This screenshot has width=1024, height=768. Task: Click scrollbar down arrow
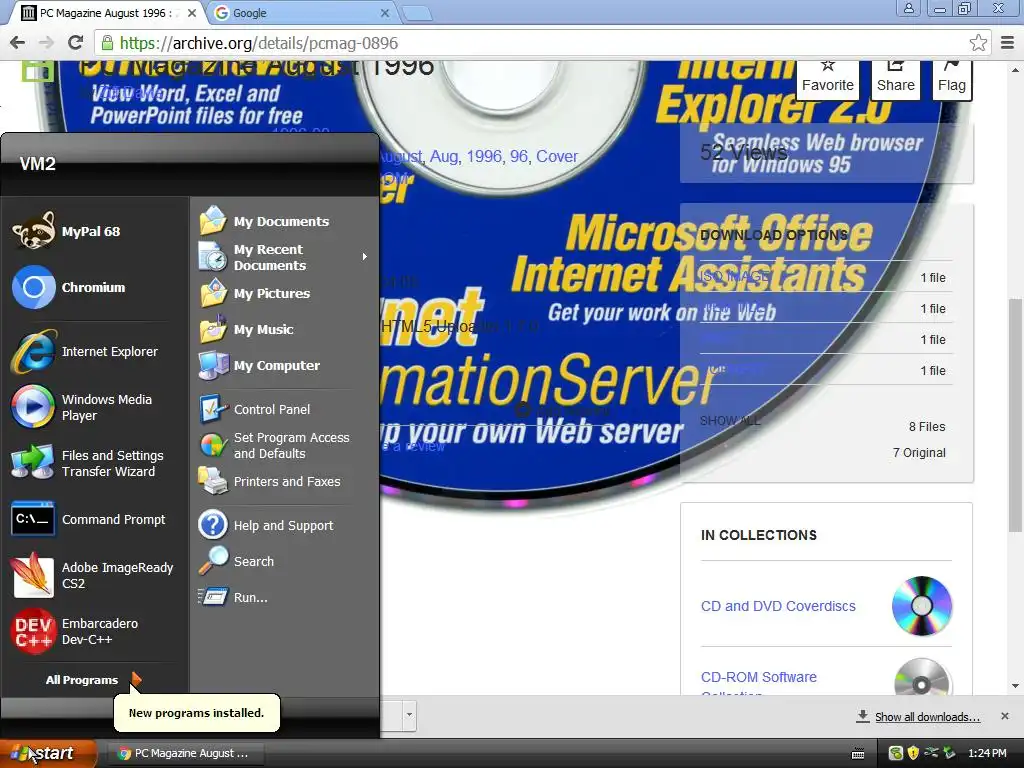1016,686
